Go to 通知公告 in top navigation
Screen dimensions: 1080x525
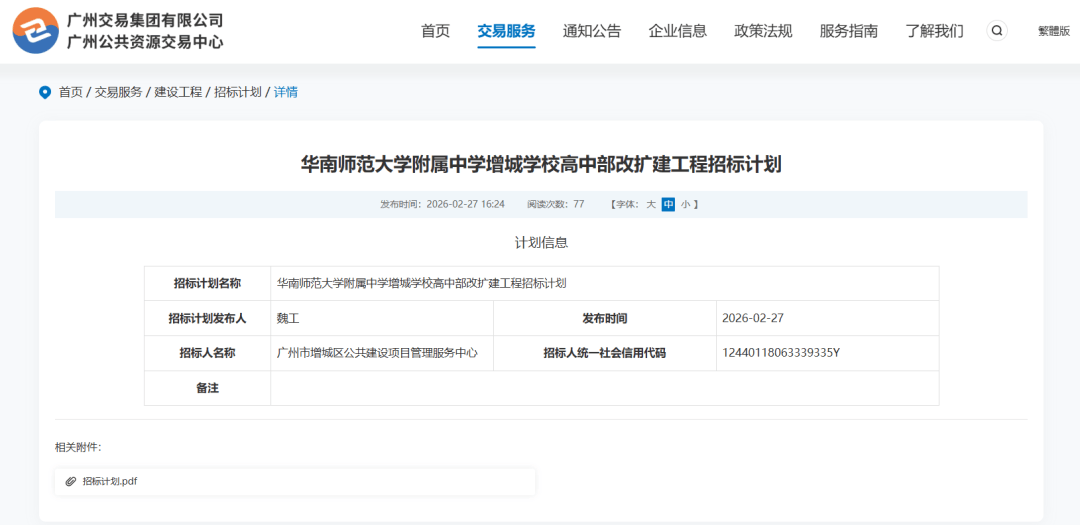(x=592, y=31)
